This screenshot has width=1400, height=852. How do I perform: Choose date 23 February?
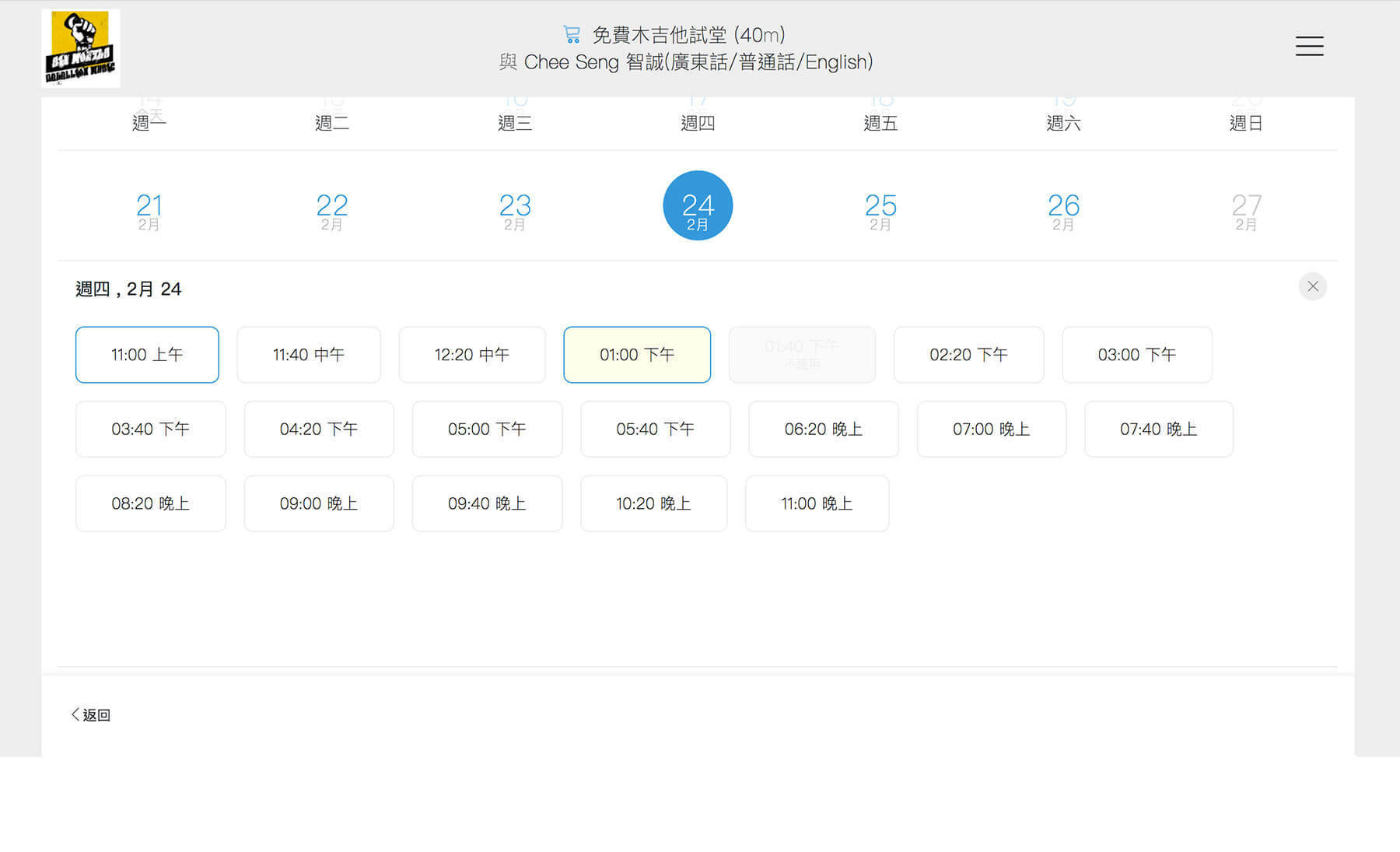[514, 210]
